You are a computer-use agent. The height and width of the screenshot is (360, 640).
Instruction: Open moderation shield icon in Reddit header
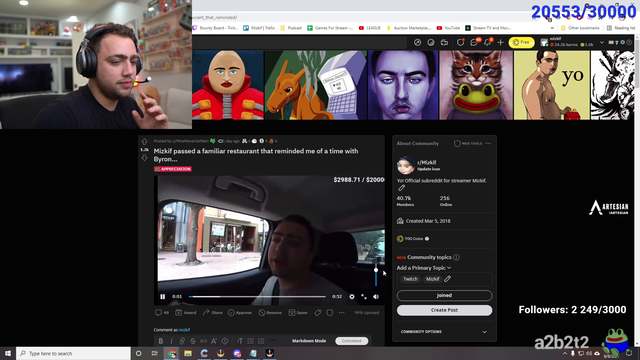pos(460,42)
